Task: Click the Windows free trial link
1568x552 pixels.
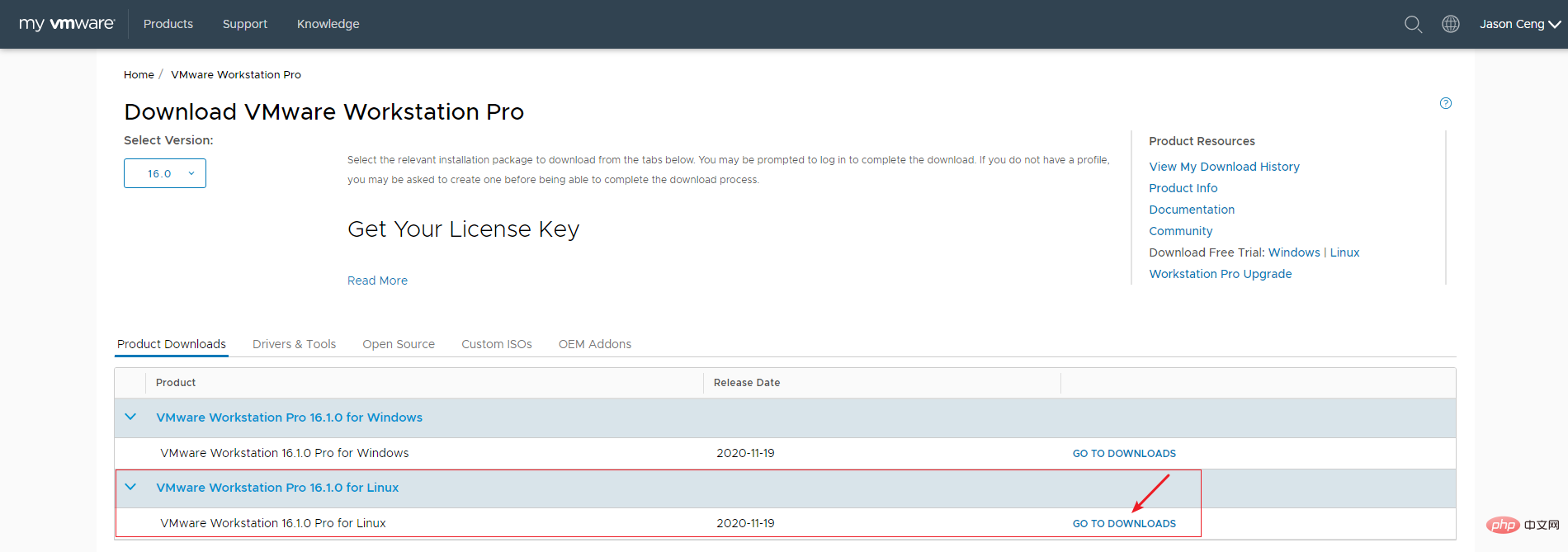Action: click(1294, 252)
